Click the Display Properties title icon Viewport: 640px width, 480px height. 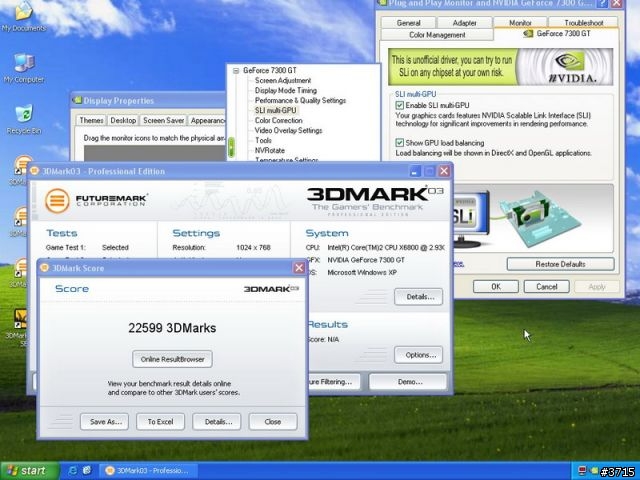(x=77, y=100)
